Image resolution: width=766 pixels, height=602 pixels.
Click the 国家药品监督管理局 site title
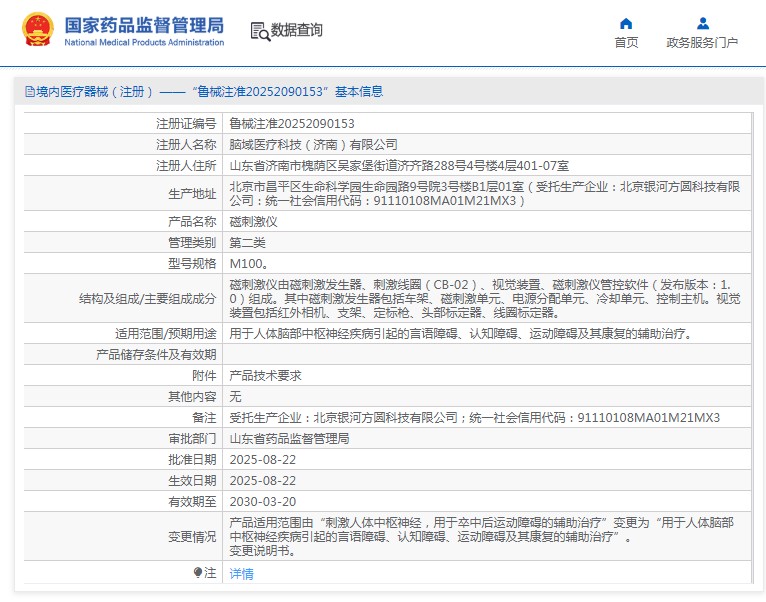coord(144,25)
